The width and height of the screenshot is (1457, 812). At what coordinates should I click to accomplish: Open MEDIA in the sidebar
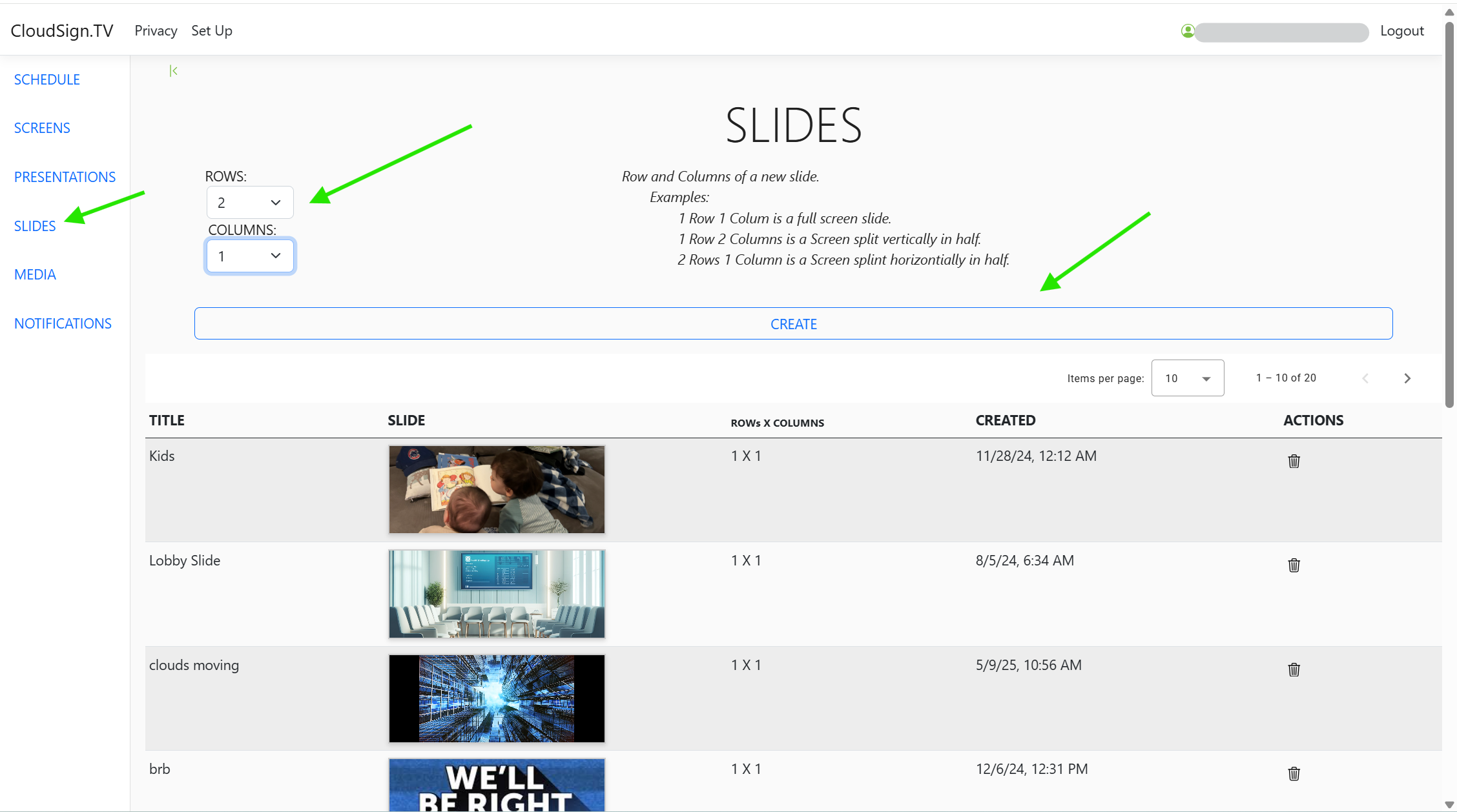click(35, 274)
